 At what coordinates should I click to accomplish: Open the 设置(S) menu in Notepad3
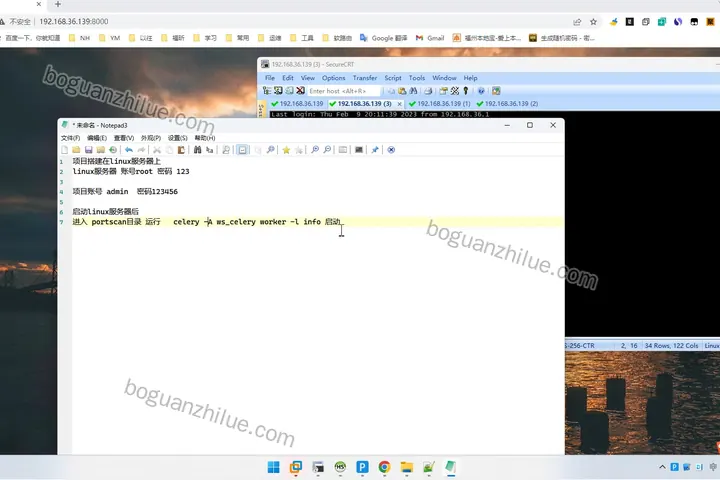(x=177, y=138)
